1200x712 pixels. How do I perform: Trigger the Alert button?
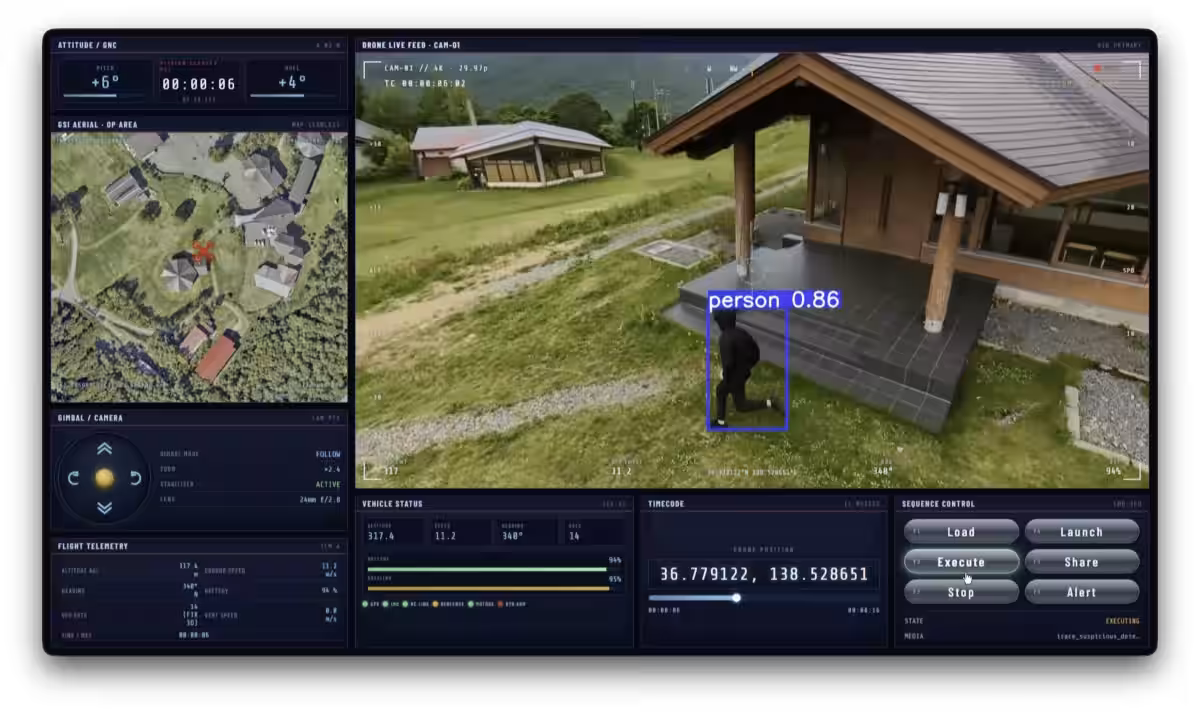(1081, 592)
